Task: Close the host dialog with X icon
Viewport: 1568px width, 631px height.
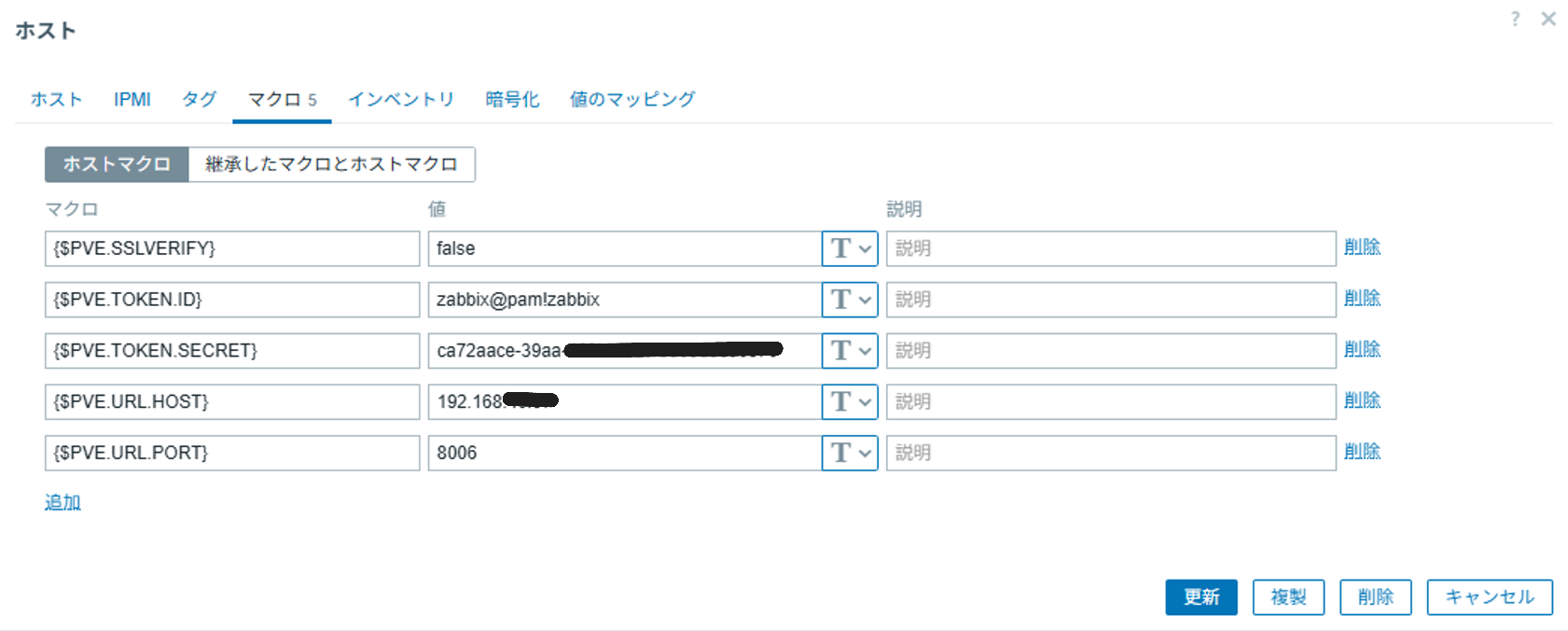Action: pyautogui.click(x=1548, y=19)
